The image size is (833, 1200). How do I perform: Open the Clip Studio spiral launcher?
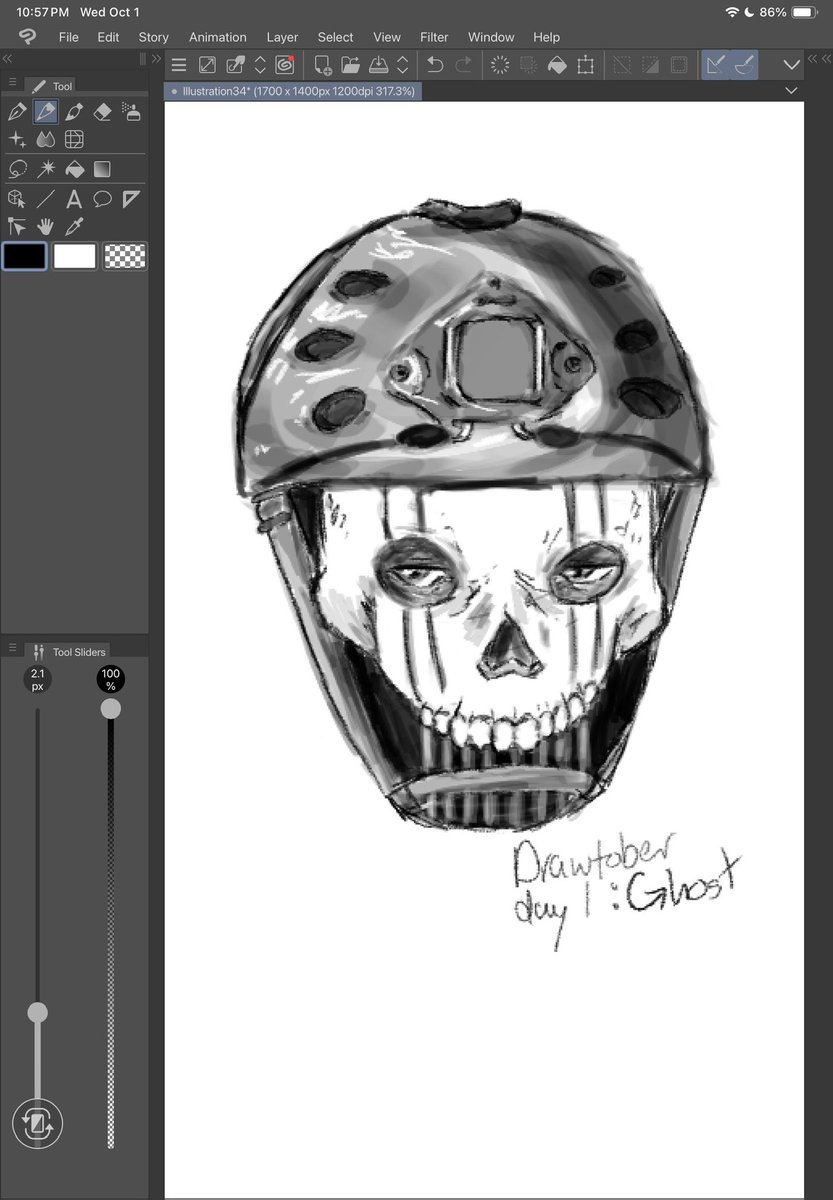(285, 66)
